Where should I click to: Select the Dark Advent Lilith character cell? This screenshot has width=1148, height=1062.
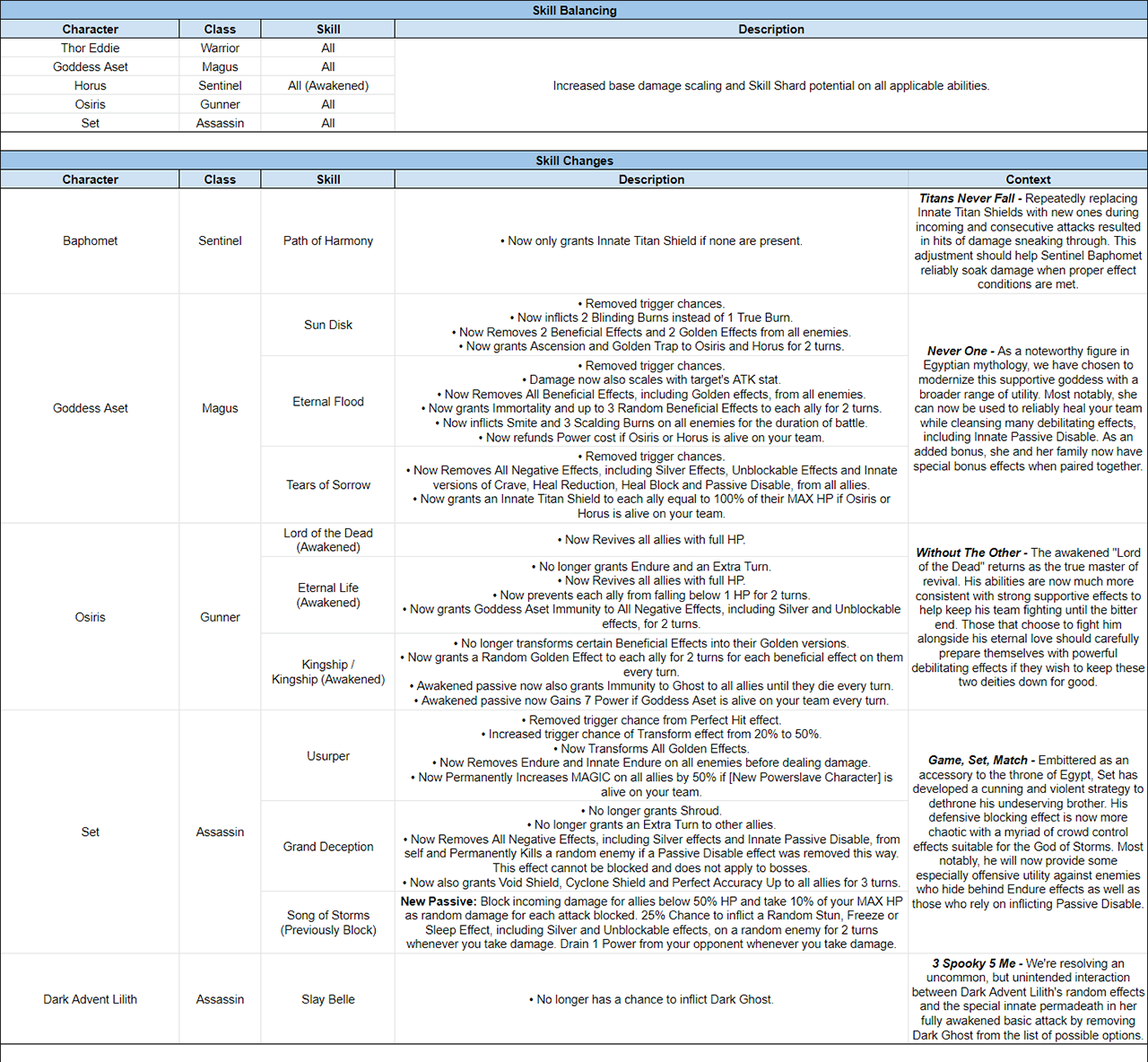click(90, 999)
